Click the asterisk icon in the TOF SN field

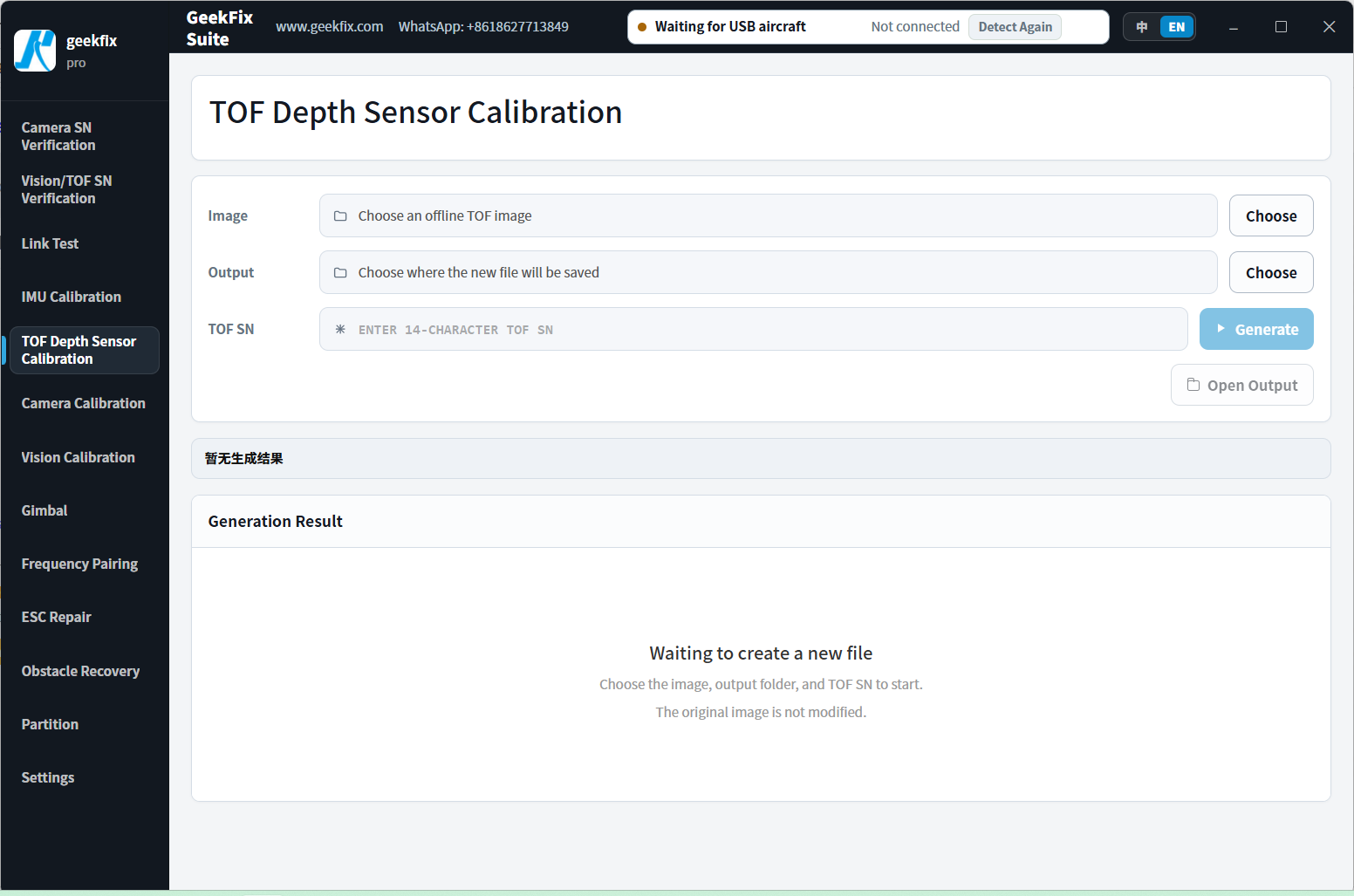(x=340, y=330)
